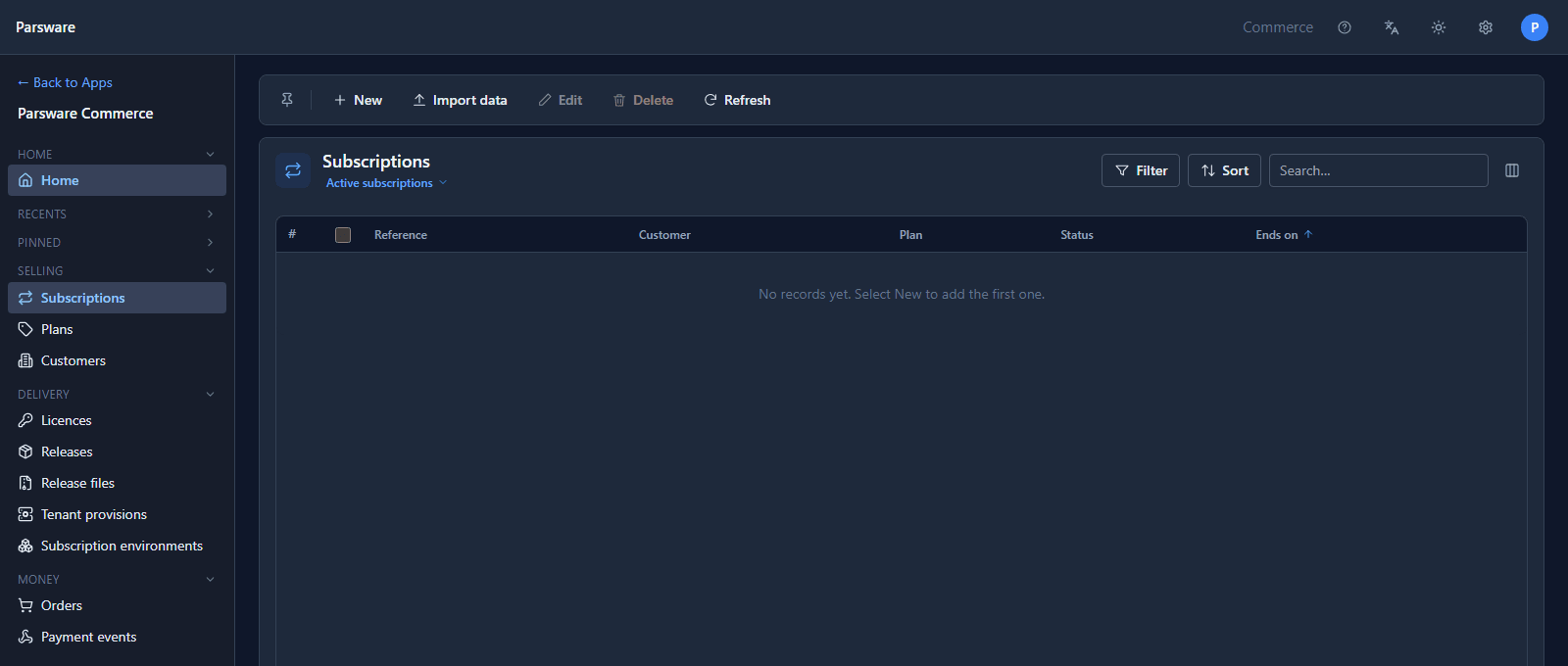Click the column chooser icon

pyautogui.click(x=1512, y=170)
